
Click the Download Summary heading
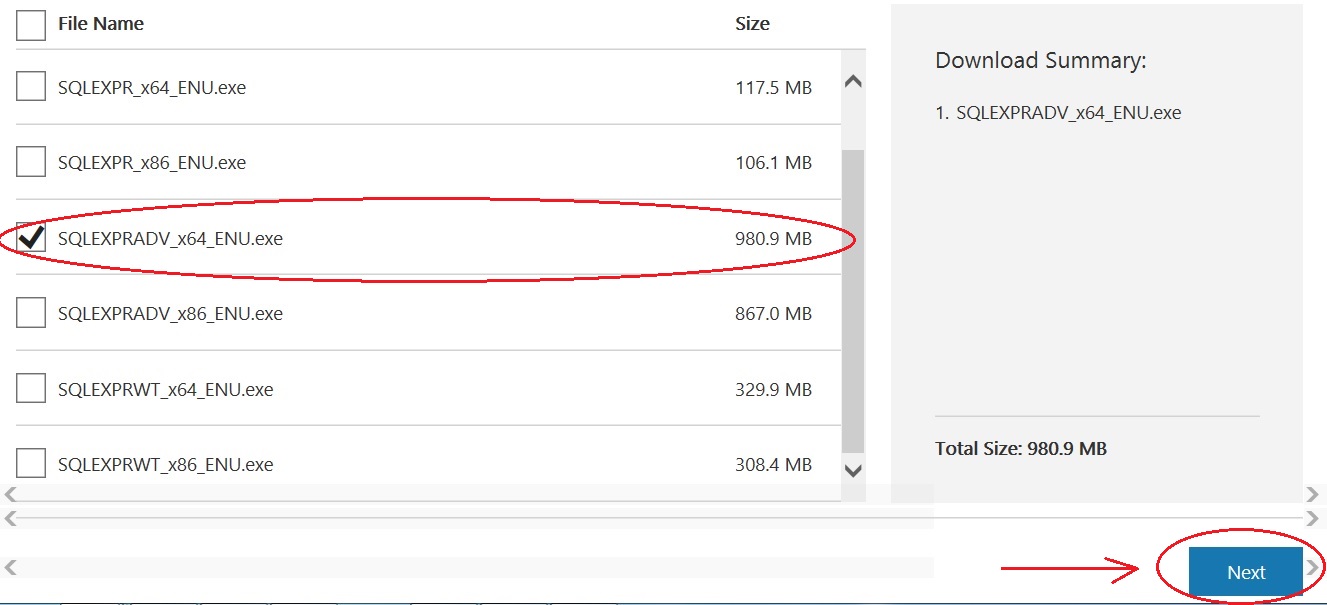click(x=1040, y=61)
